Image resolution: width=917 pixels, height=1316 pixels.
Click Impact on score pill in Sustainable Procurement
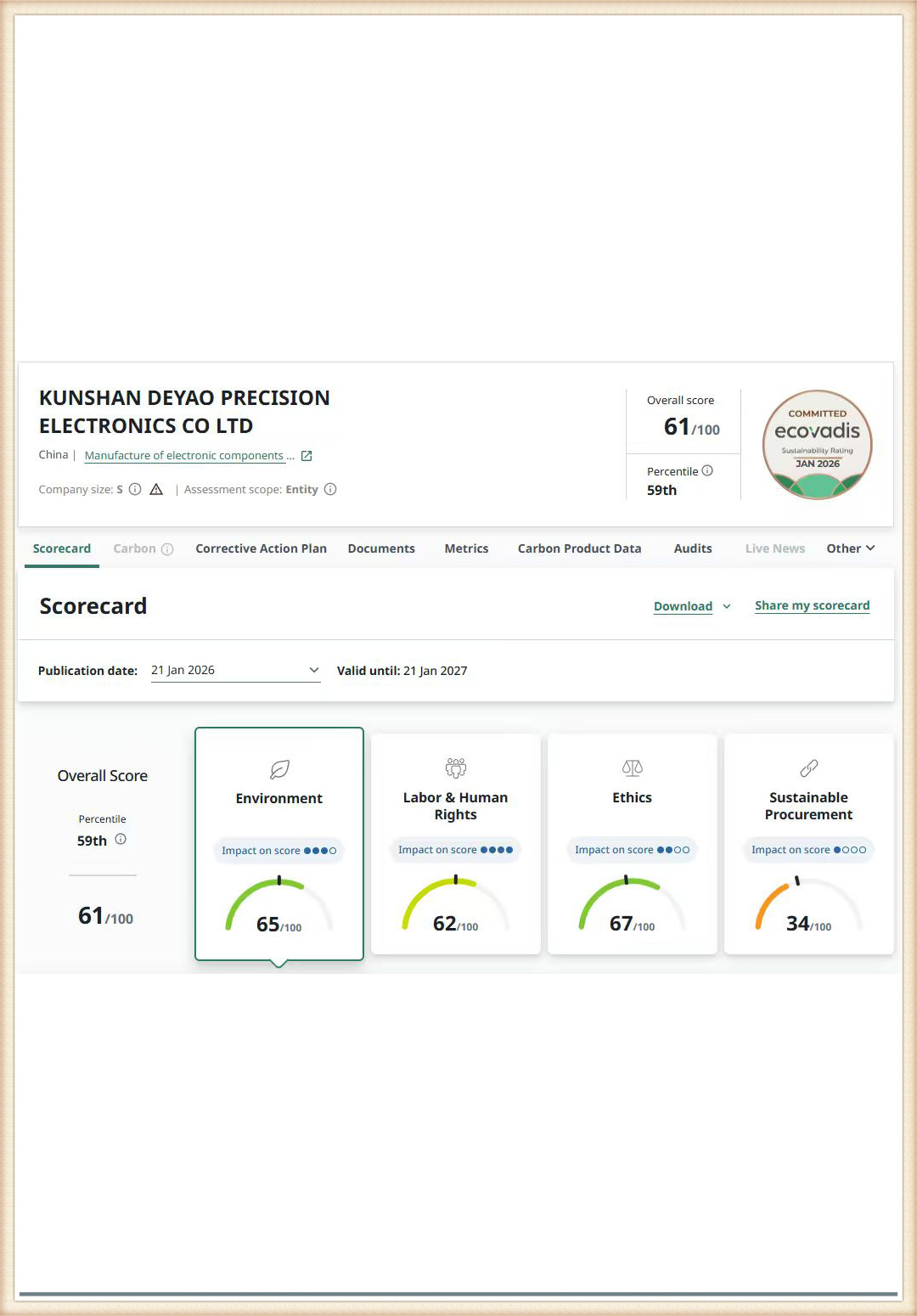(x=809, y=850)
